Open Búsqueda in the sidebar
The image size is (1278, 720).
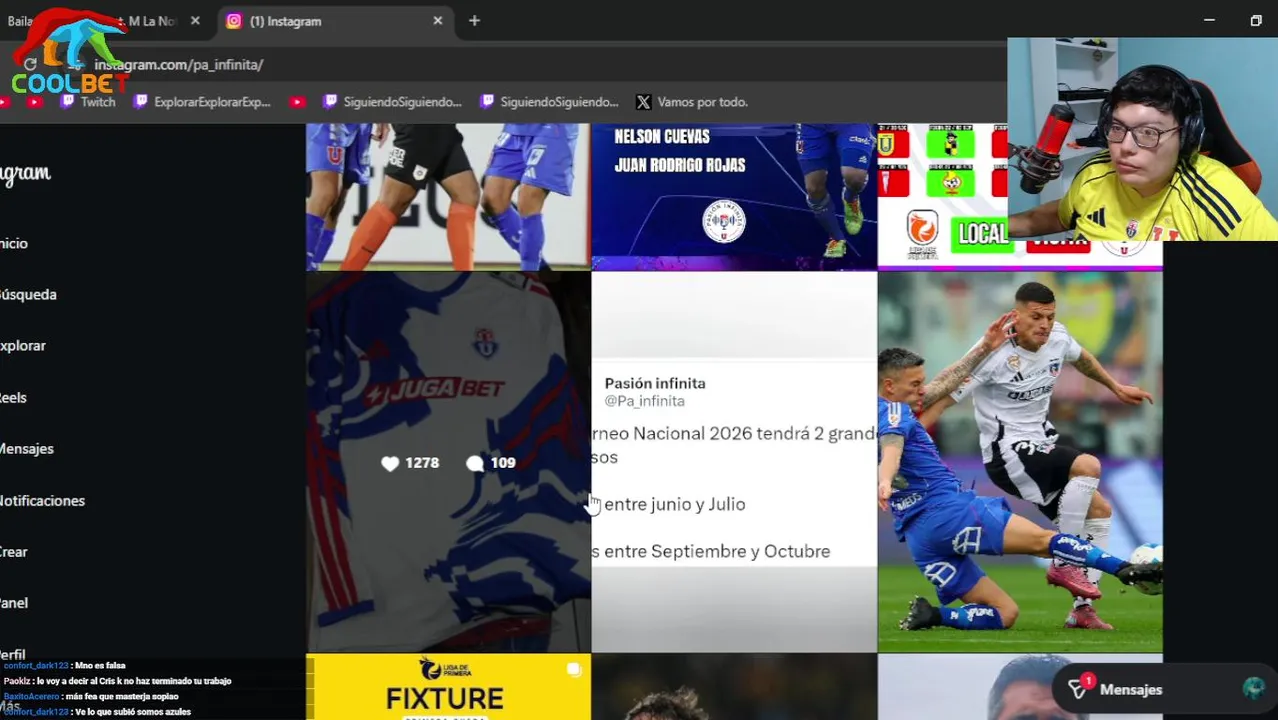point(28,295)
